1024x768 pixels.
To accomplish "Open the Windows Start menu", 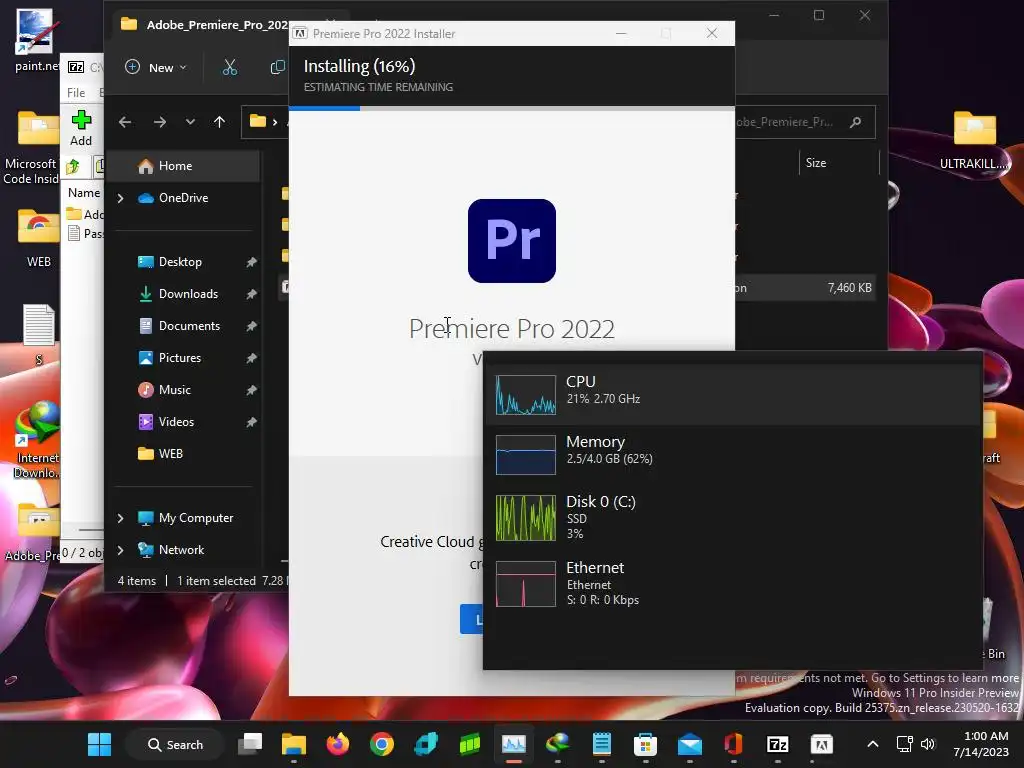I will pyautogui.click(x=99, y=744).
